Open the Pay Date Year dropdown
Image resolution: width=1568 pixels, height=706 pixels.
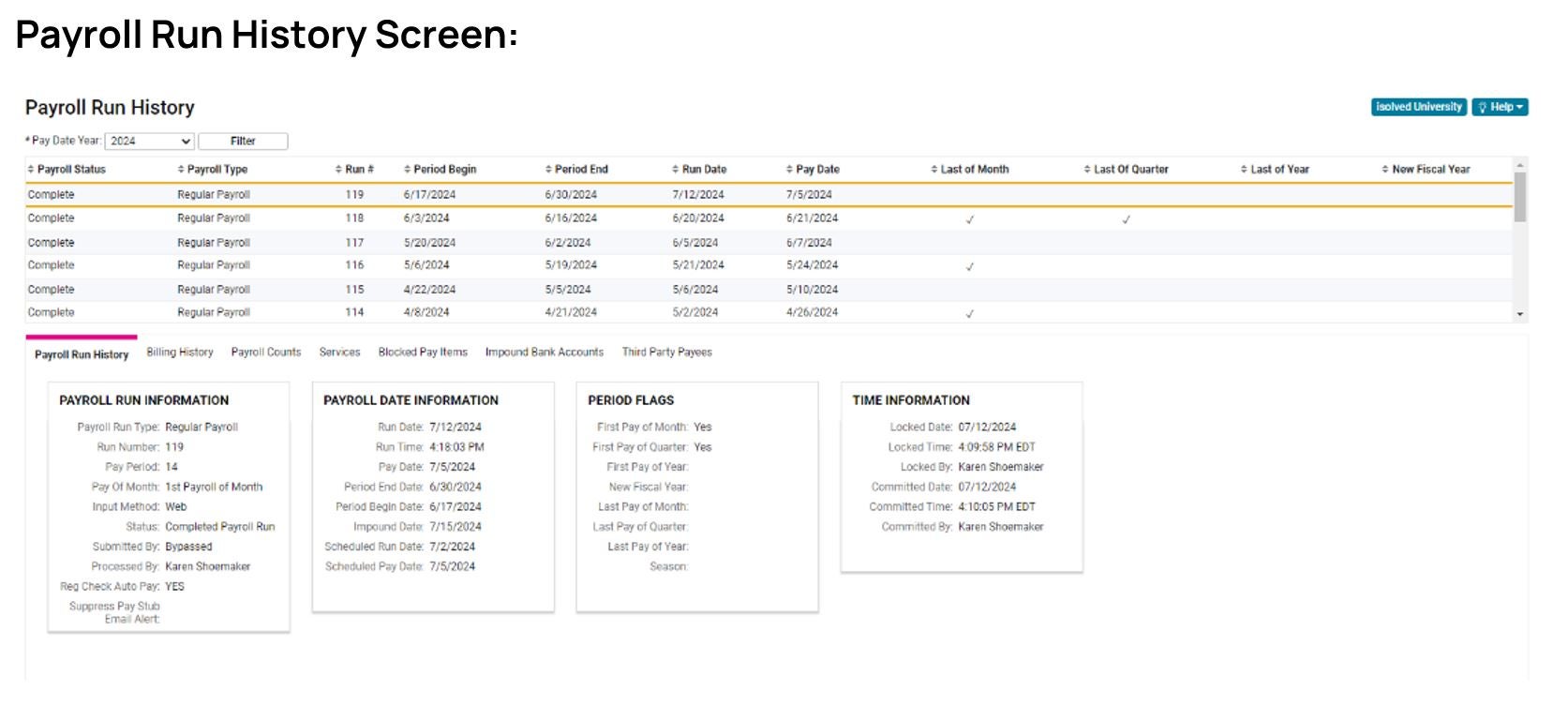coord(150,141)
